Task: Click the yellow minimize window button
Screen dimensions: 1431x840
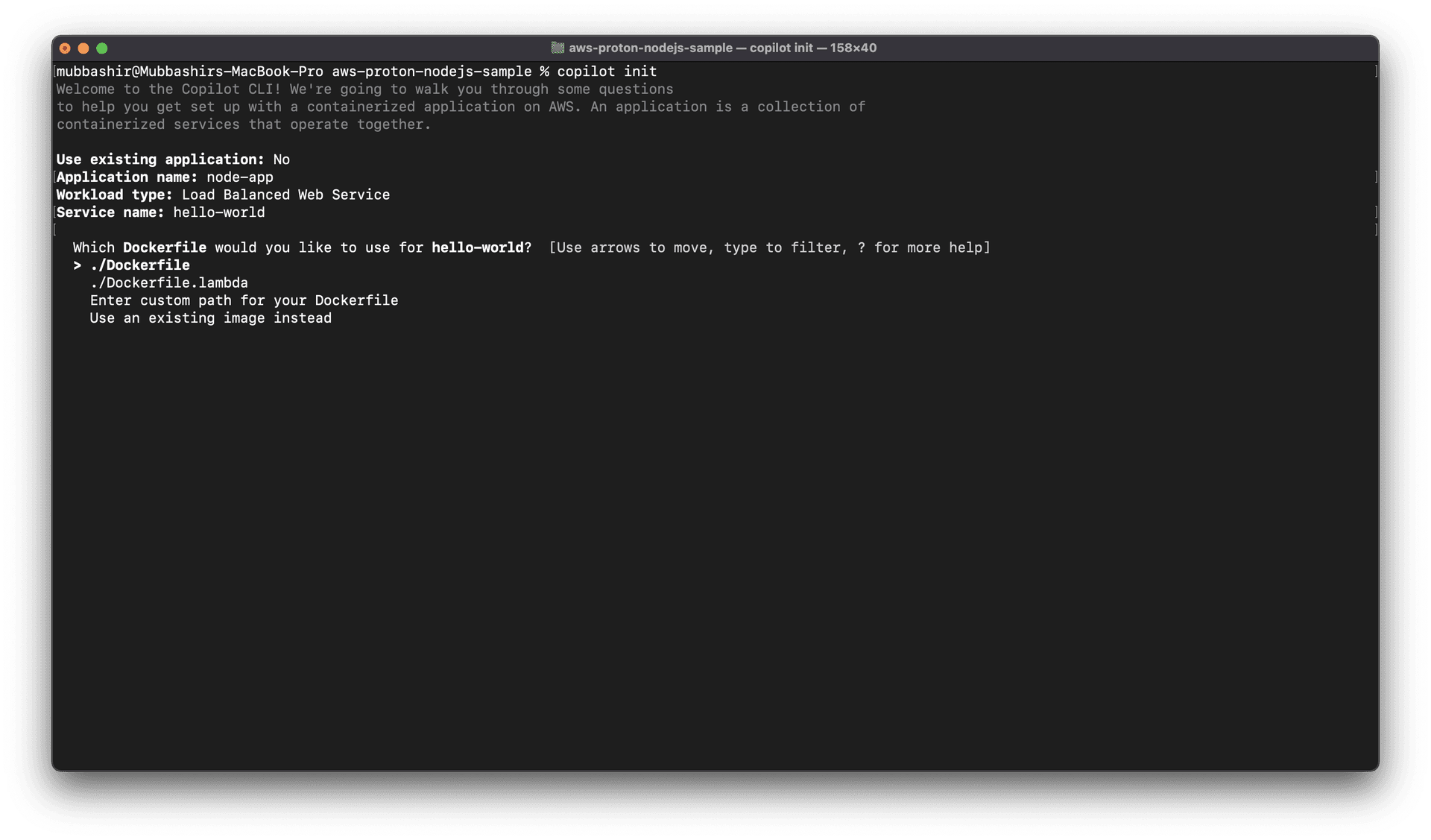Action: [83, 48]
